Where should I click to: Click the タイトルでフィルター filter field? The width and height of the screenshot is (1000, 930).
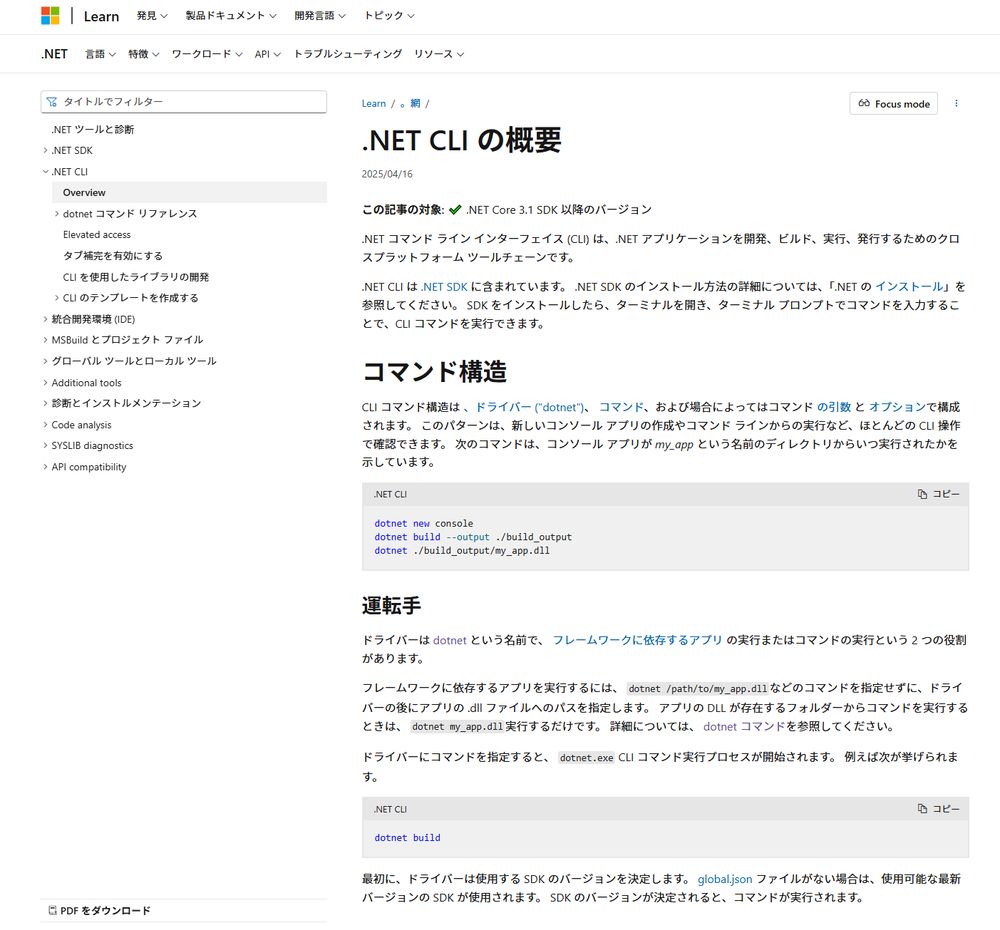pyautogui.click(x=184, y=101)
